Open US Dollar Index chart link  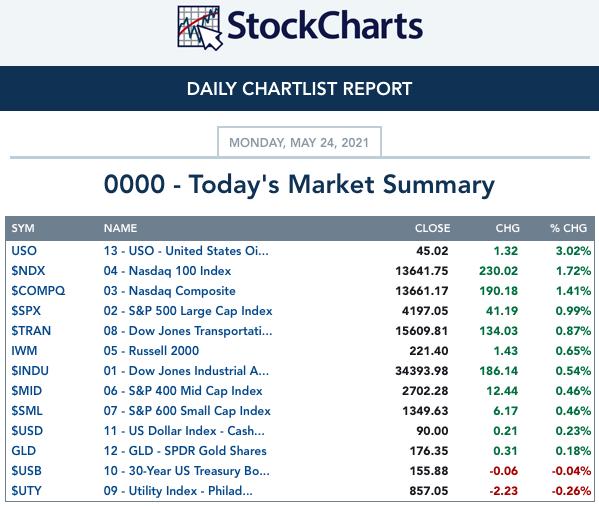point(184,431)
